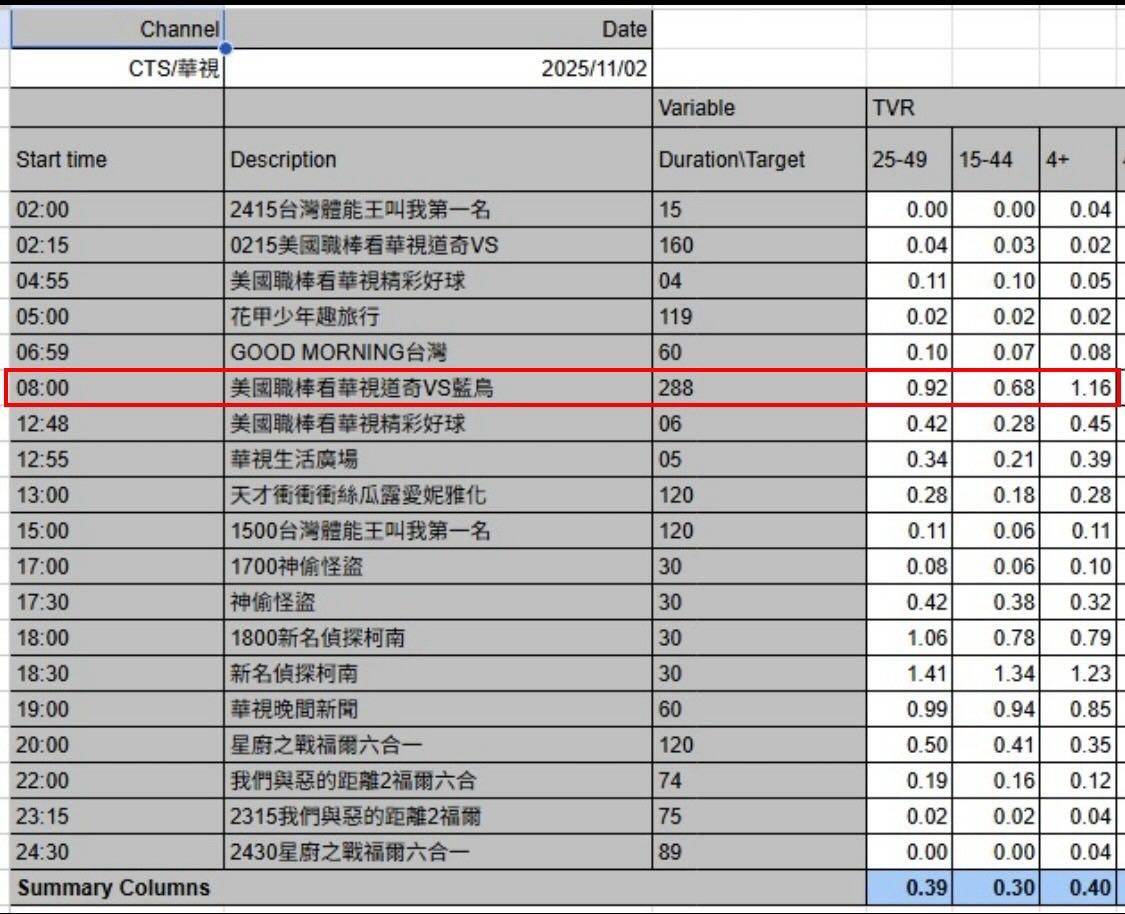Image resolution: width=1125 pixels, height=914 pixels.
Task: Select the Description column header
Action: [x=438, y=160]
